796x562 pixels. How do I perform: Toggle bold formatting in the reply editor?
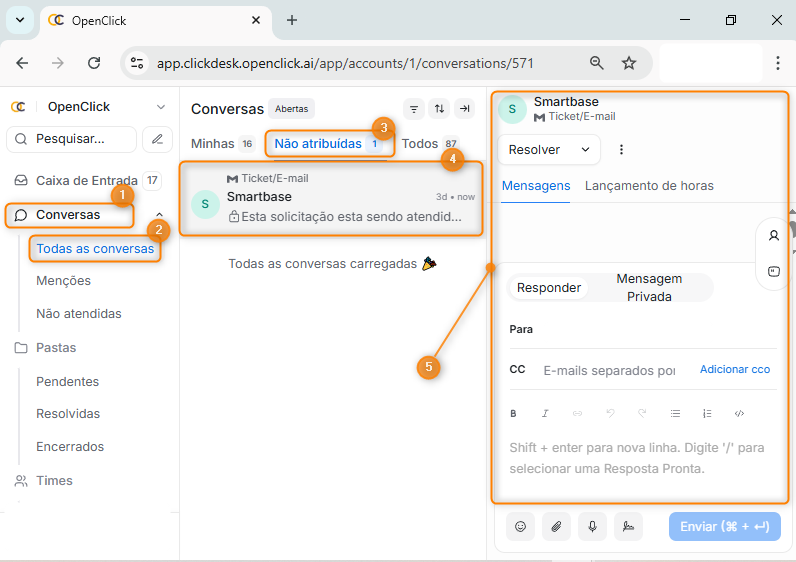514,413
